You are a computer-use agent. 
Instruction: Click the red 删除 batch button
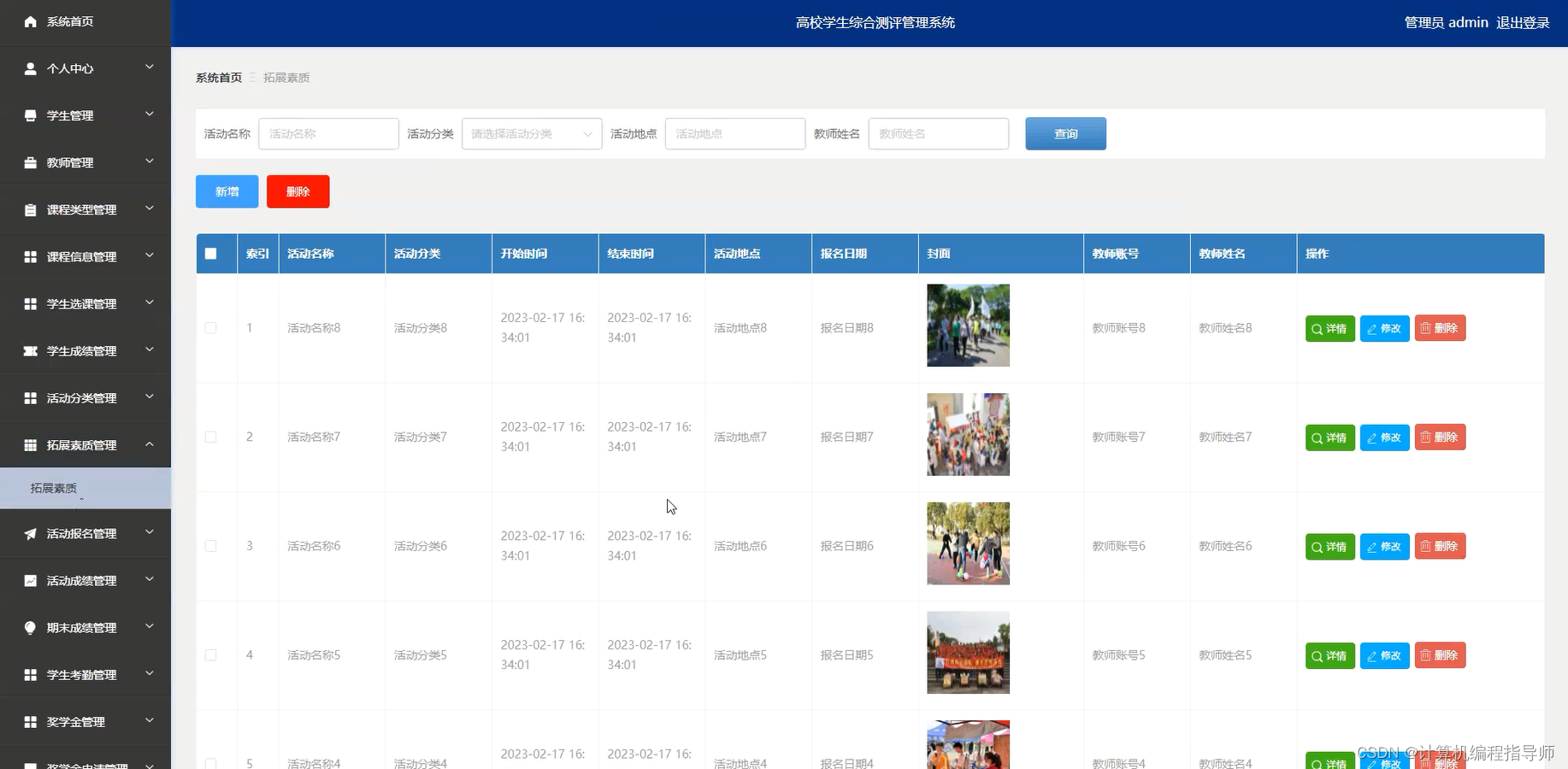click(298, 191)
